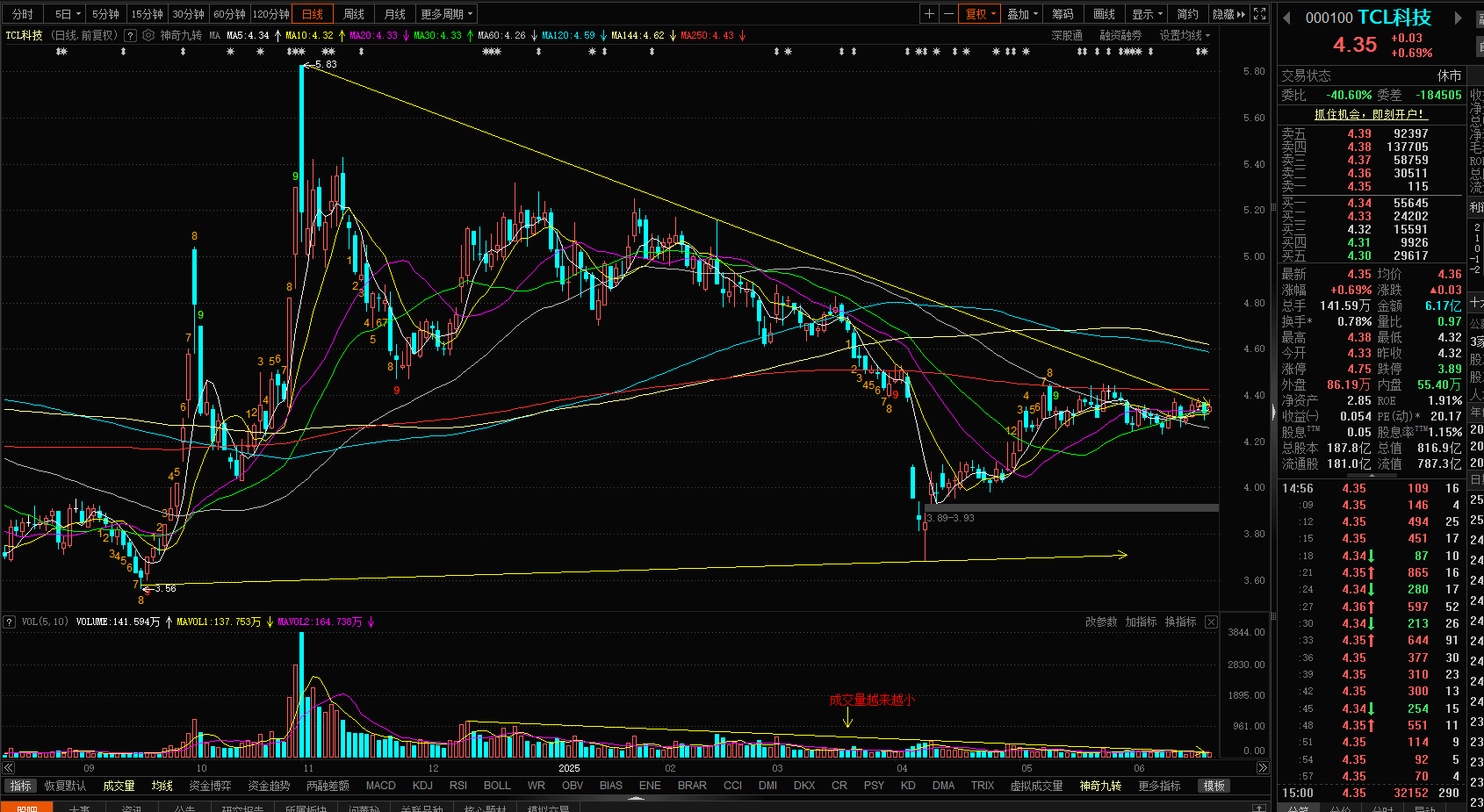Click the 抓住机会,即刻开户 link
Image resolution: width=1484 pixels, height=812 pixels.
(x=1370, y=114)
